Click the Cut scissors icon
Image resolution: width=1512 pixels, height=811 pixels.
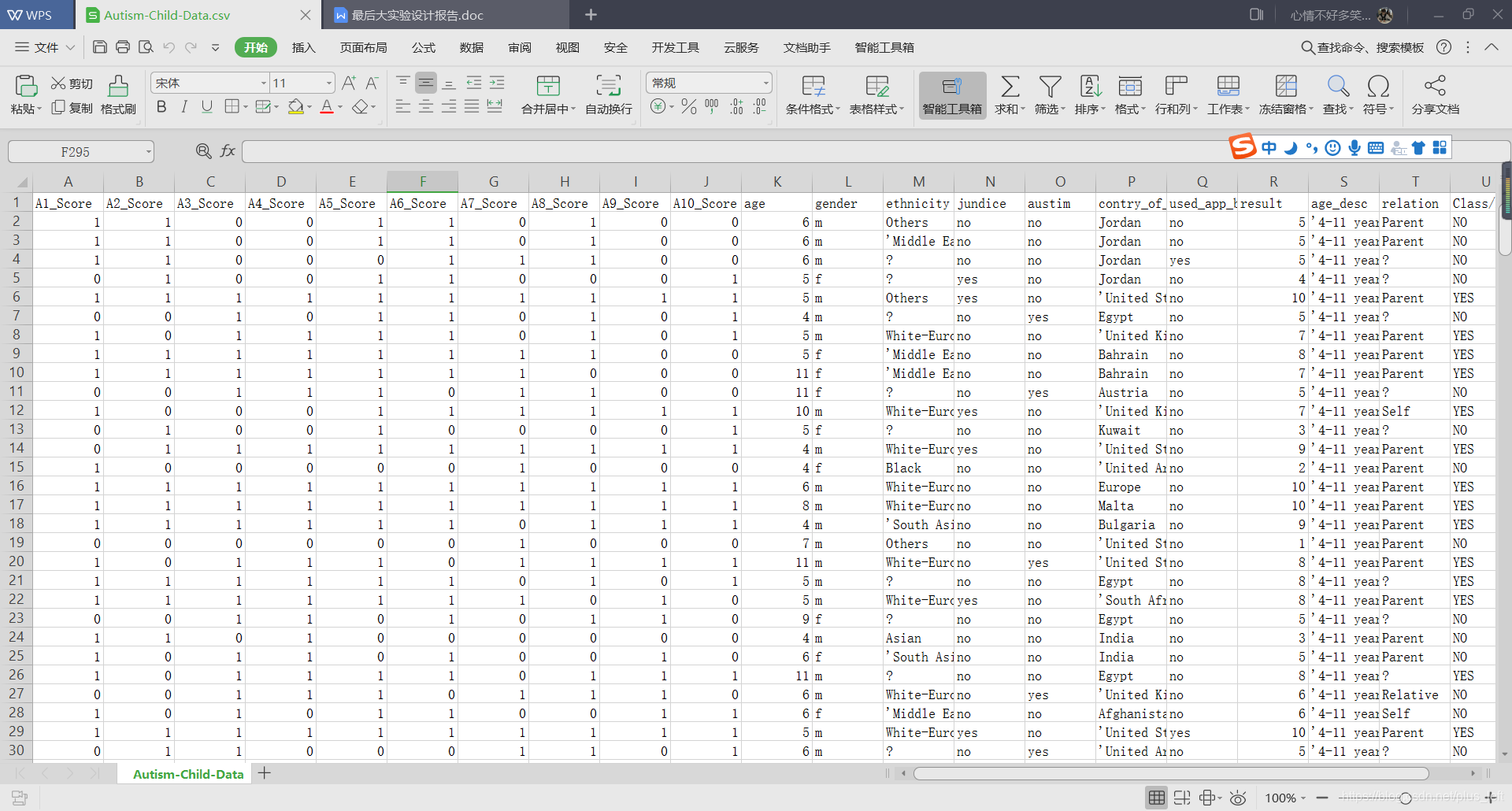click(x=58, y=83)
